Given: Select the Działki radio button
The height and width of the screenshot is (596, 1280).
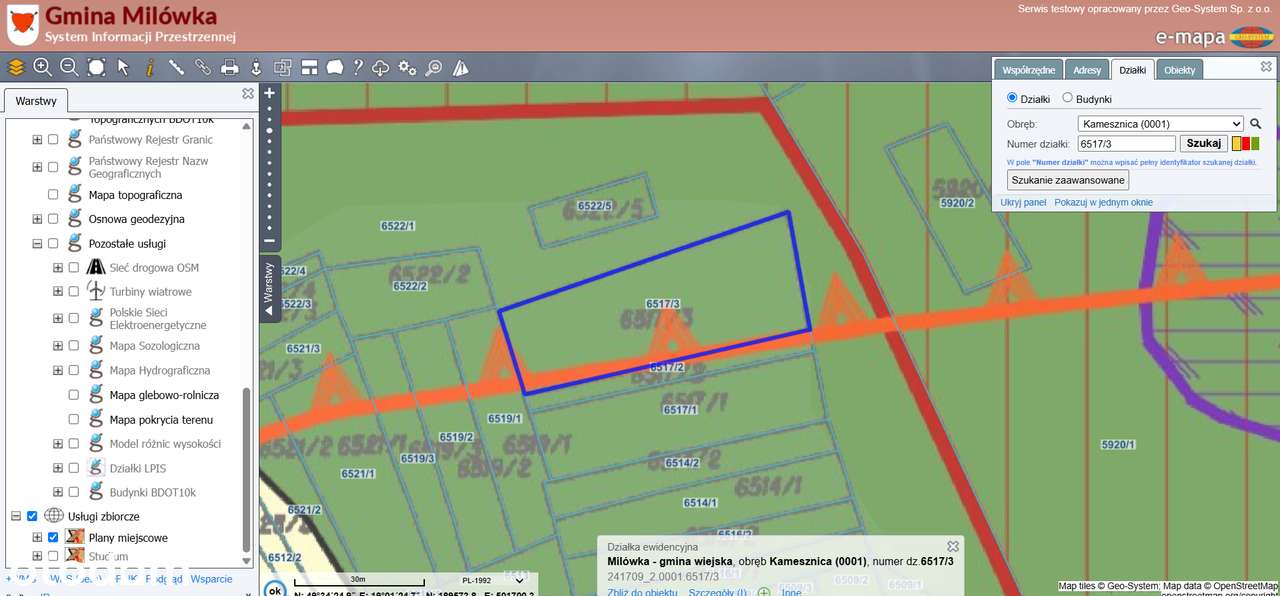Looking at the screenshot, I should click(1012, 98).
